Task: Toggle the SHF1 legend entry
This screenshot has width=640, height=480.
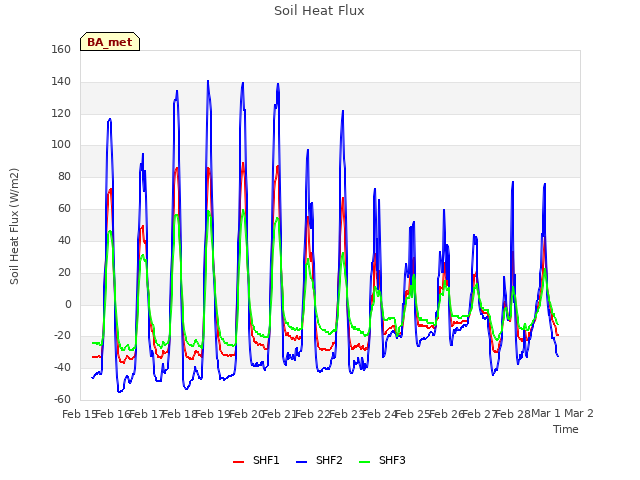Action: (256, 460)
